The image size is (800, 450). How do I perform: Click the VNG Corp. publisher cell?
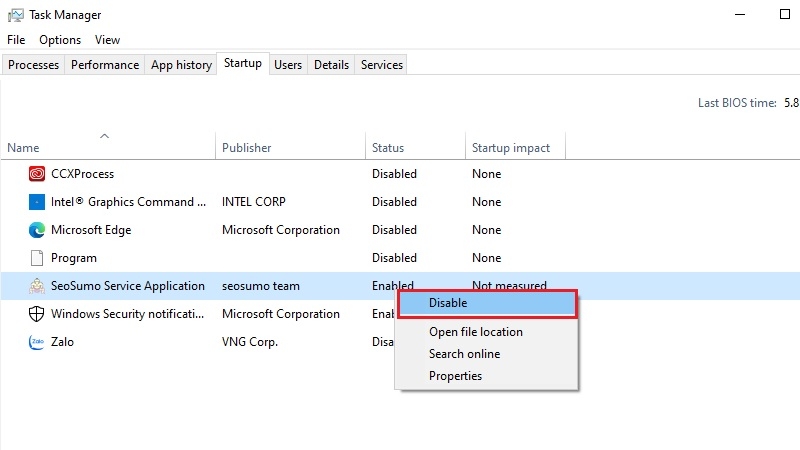tap(250, 342)
